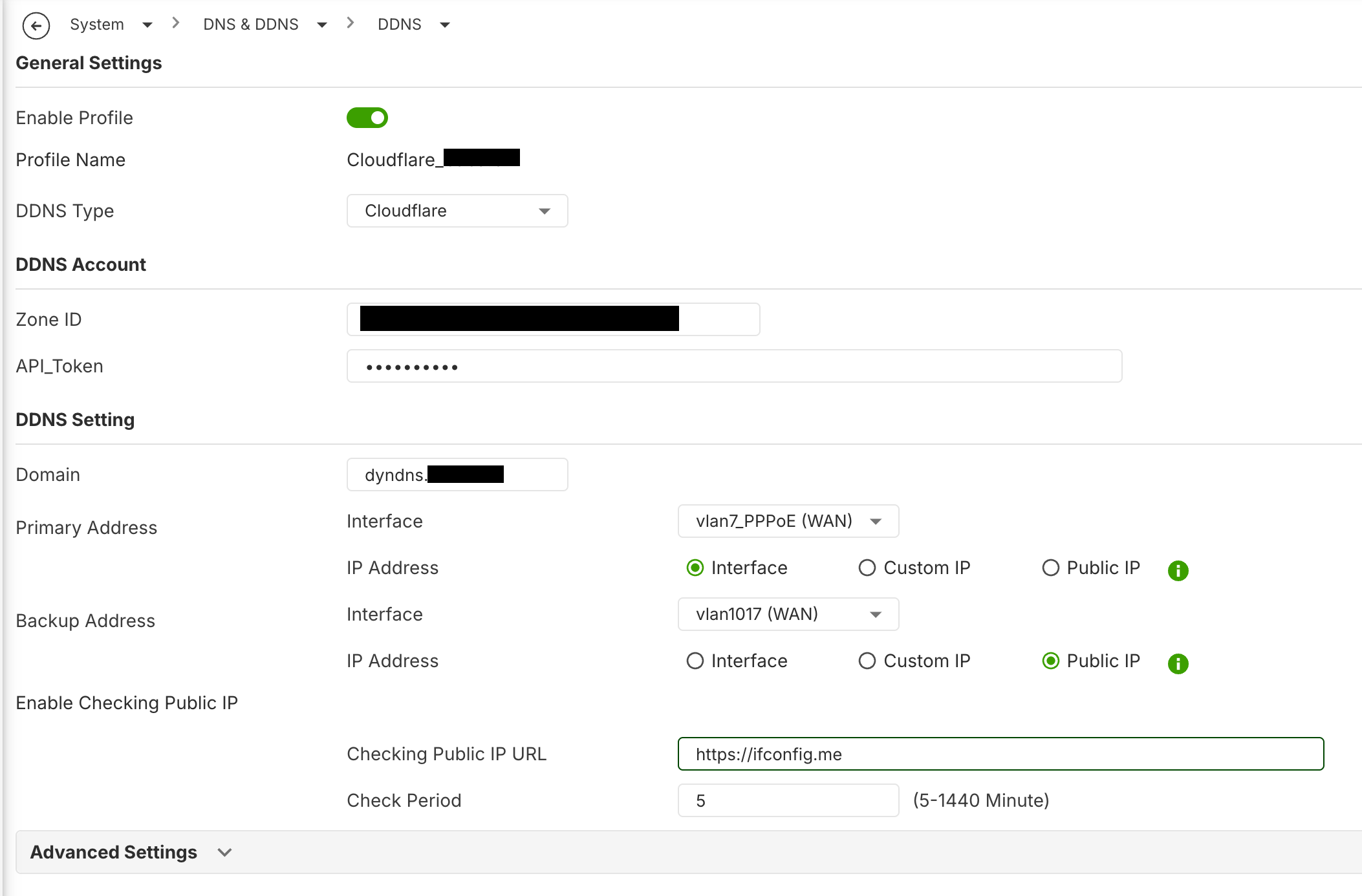Click the back arrow icon
The image size is (1362, 896).
tap(36, 26)
